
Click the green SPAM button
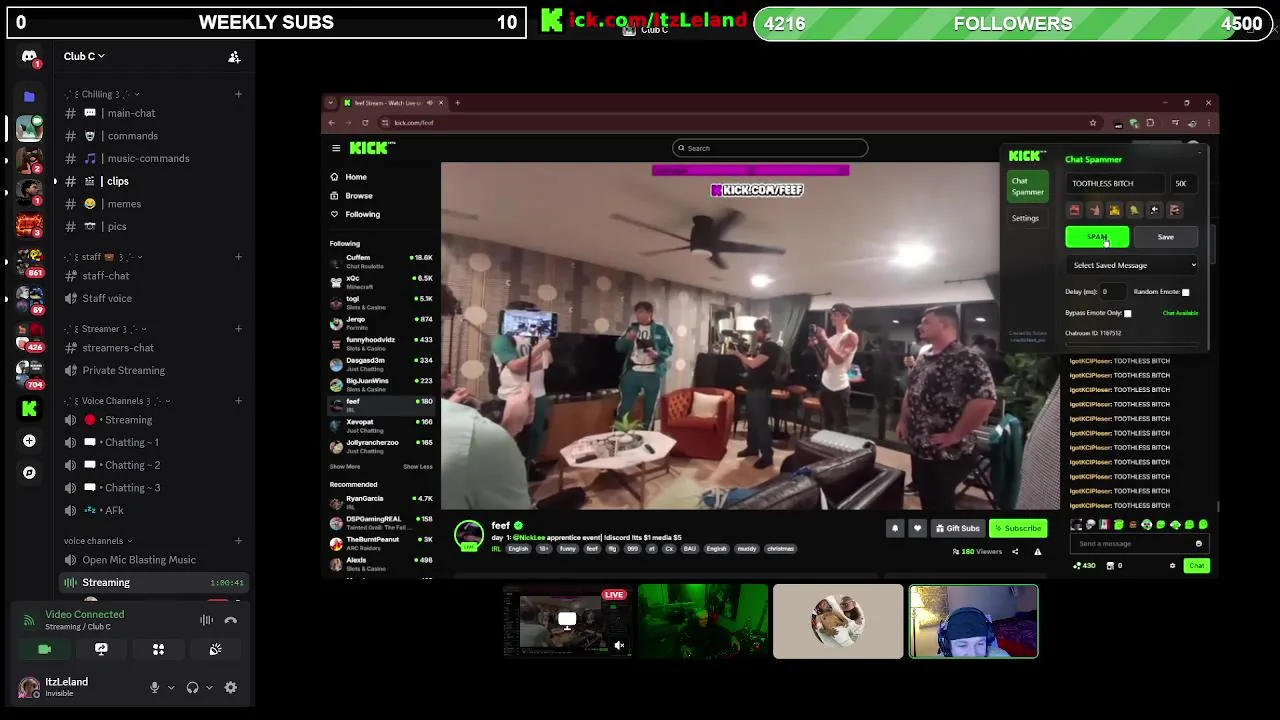[x=1097, y=237]
